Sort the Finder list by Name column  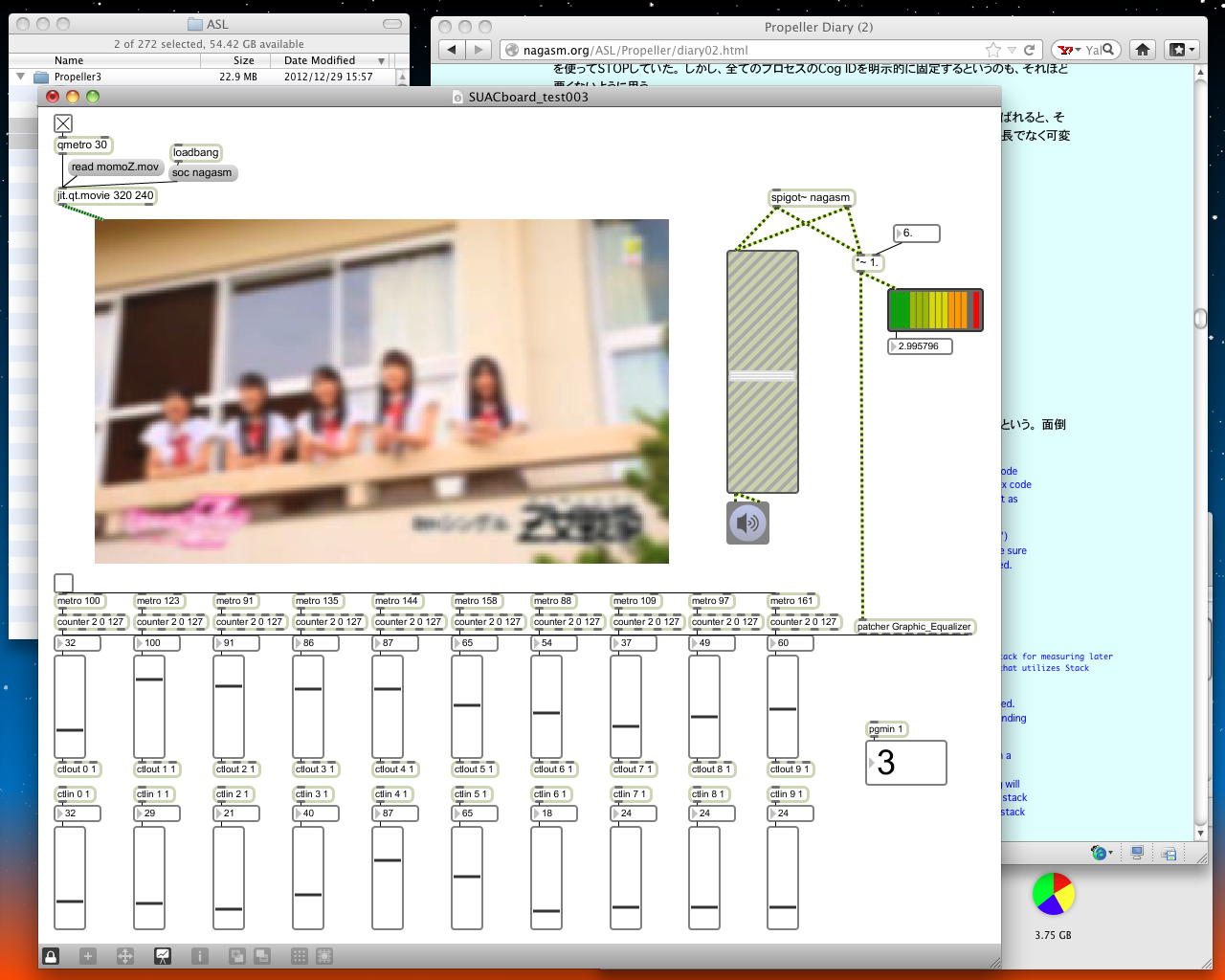point(69,60)
